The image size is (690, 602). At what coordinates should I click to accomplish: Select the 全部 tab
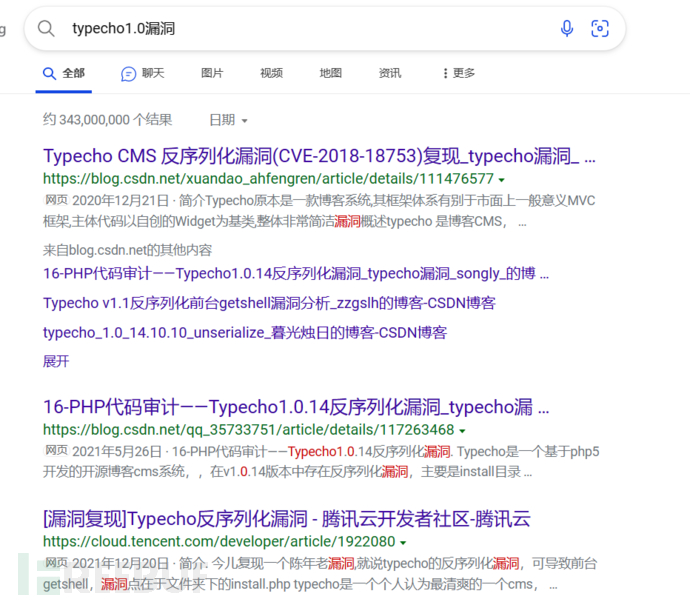64,73
